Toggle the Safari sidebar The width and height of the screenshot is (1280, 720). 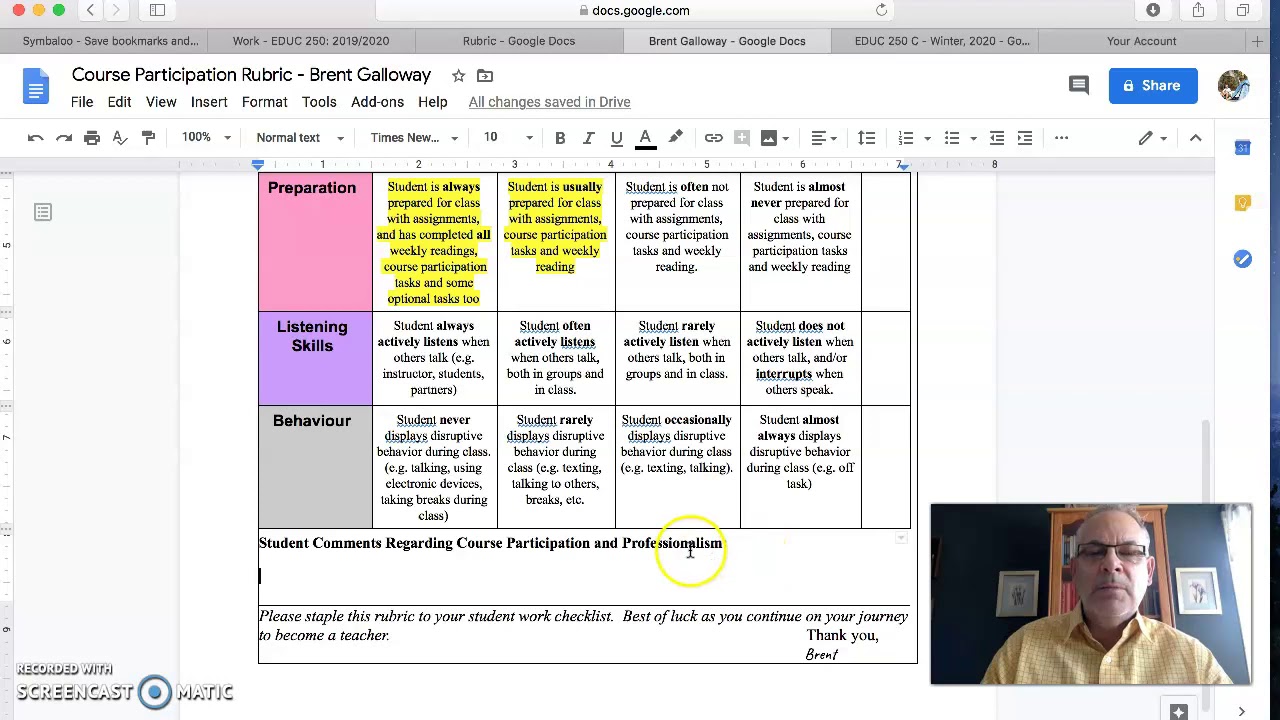pyautogui.click(x=157, y=10)
